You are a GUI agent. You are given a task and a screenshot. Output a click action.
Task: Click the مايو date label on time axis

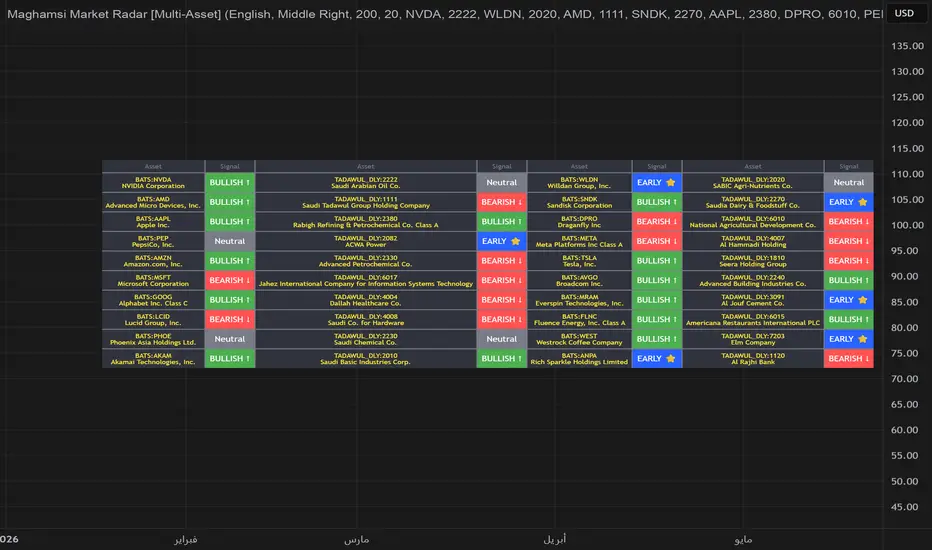coord(743,539)
